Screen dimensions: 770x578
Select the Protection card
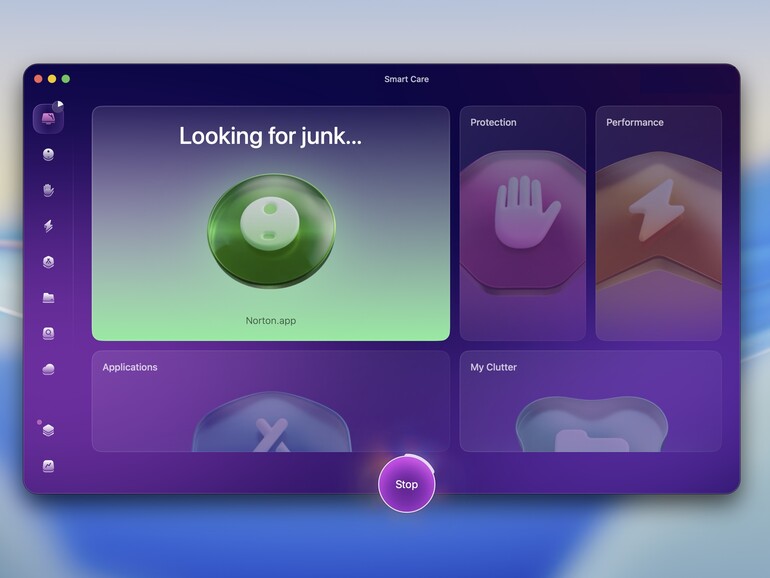[522, 223]
